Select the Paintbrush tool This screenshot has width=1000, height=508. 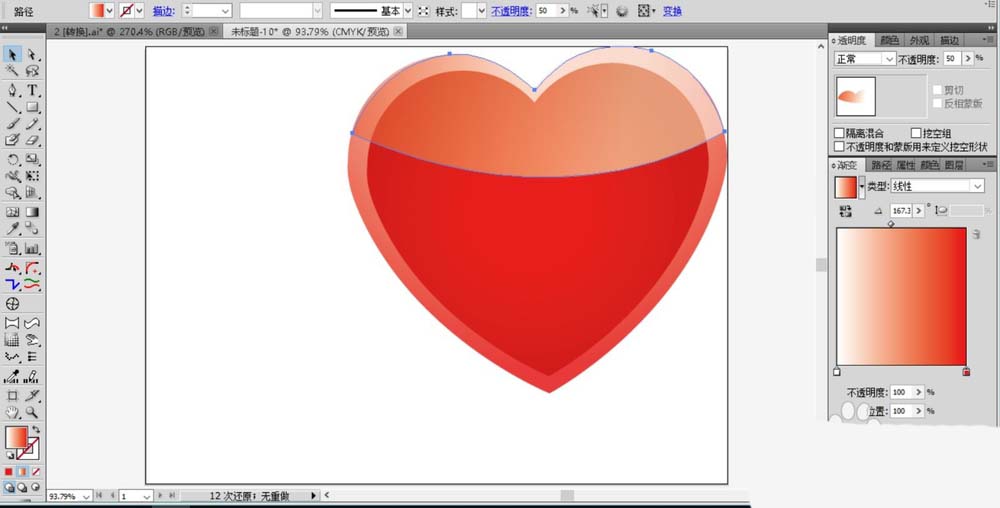point(12,124)
